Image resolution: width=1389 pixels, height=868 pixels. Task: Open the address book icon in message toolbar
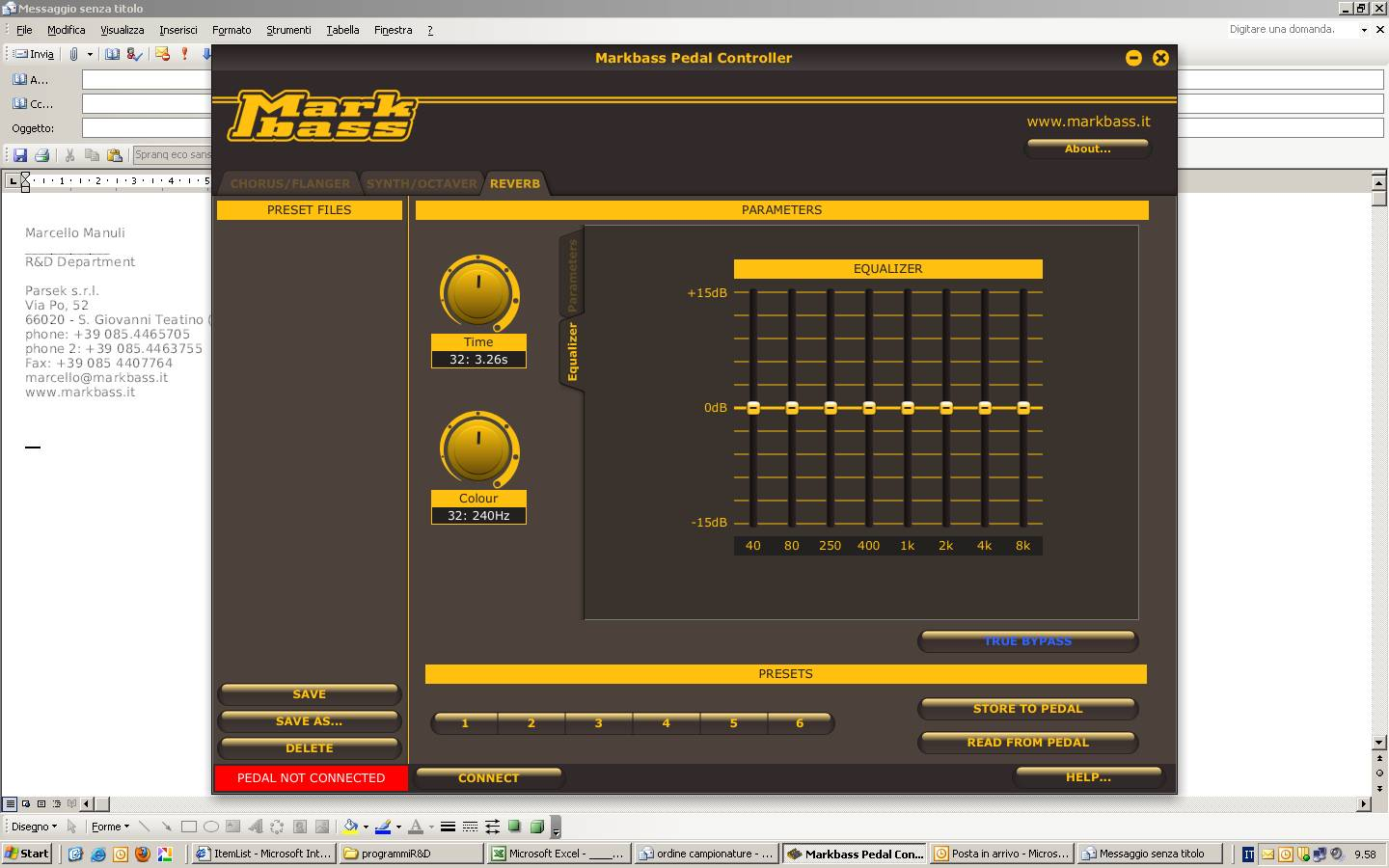113,54
